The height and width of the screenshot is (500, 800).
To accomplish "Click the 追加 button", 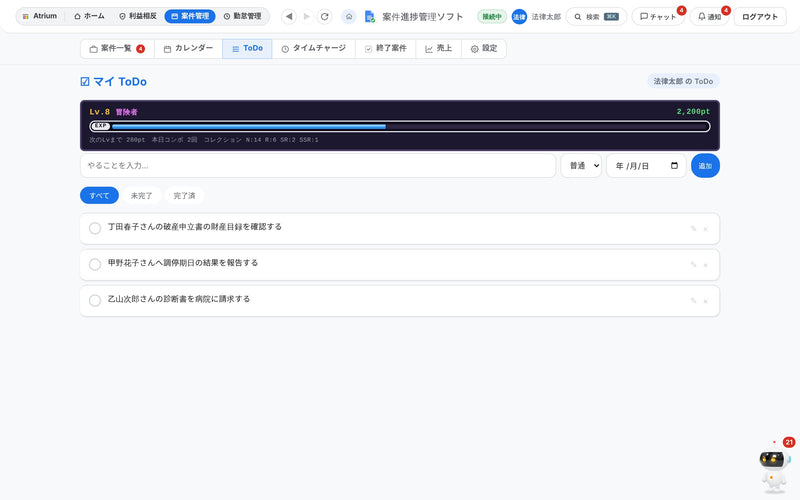I will 705,166.
